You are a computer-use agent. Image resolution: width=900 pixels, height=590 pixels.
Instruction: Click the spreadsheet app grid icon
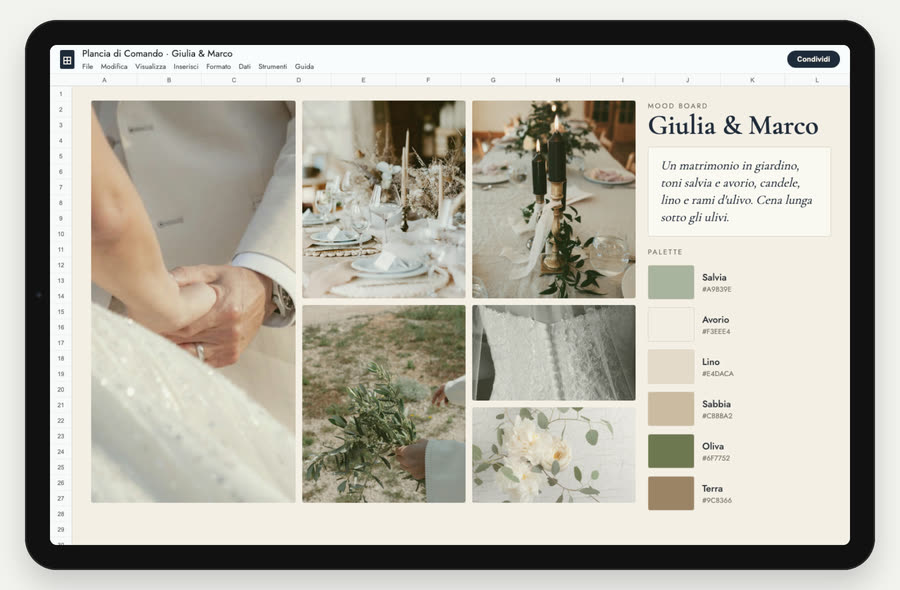tap(67, 59)
